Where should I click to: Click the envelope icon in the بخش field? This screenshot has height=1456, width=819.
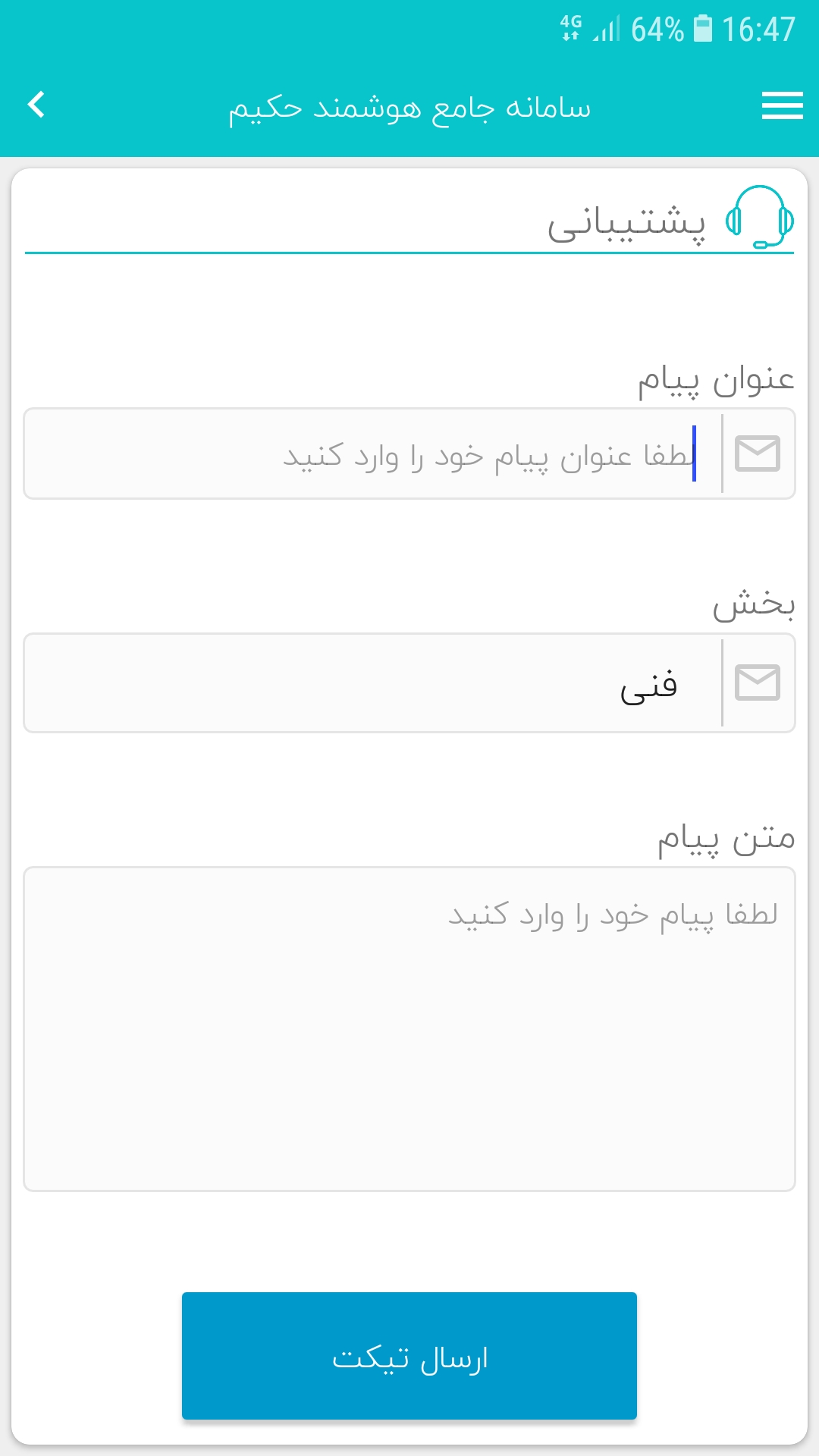point(756,682)
